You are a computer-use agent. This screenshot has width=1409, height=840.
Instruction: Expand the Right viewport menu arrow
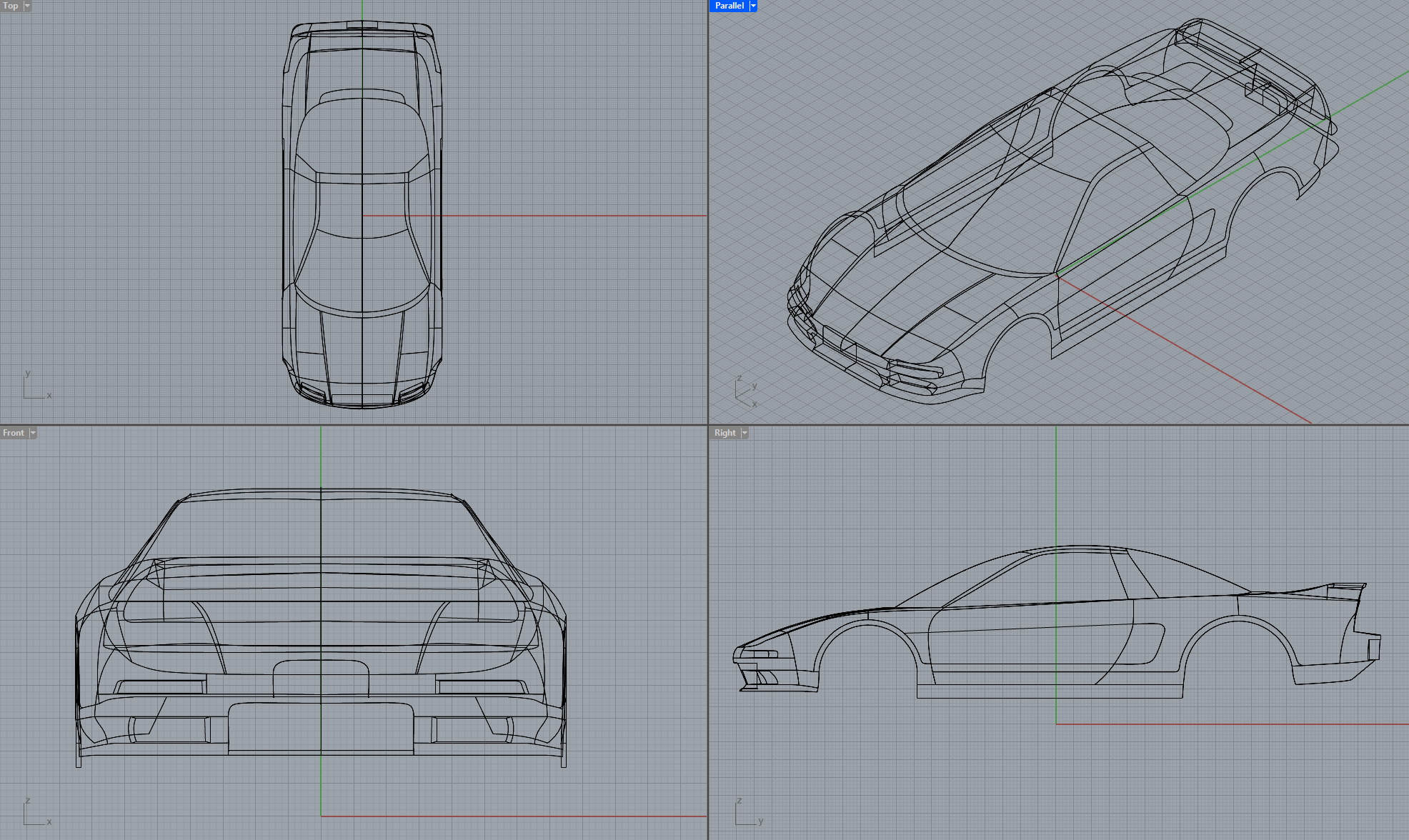(x=745, y=433)
